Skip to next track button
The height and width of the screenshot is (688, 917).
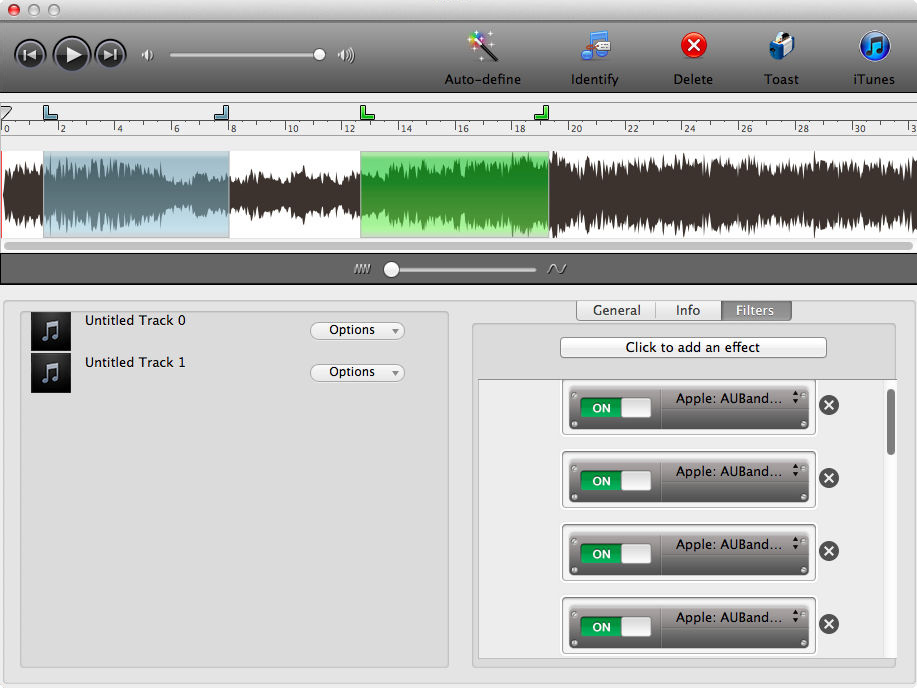pos(111,54)
